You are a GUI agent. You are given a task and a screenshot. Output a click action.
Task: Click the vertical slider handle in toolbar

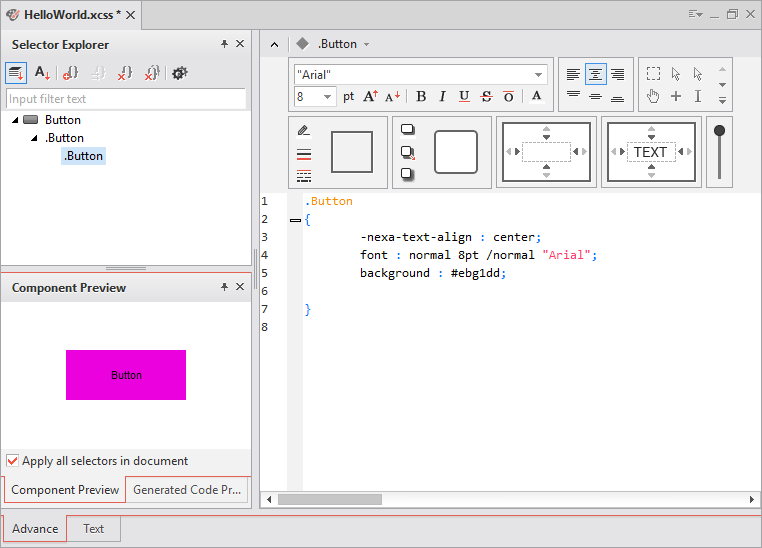(719, 131)
